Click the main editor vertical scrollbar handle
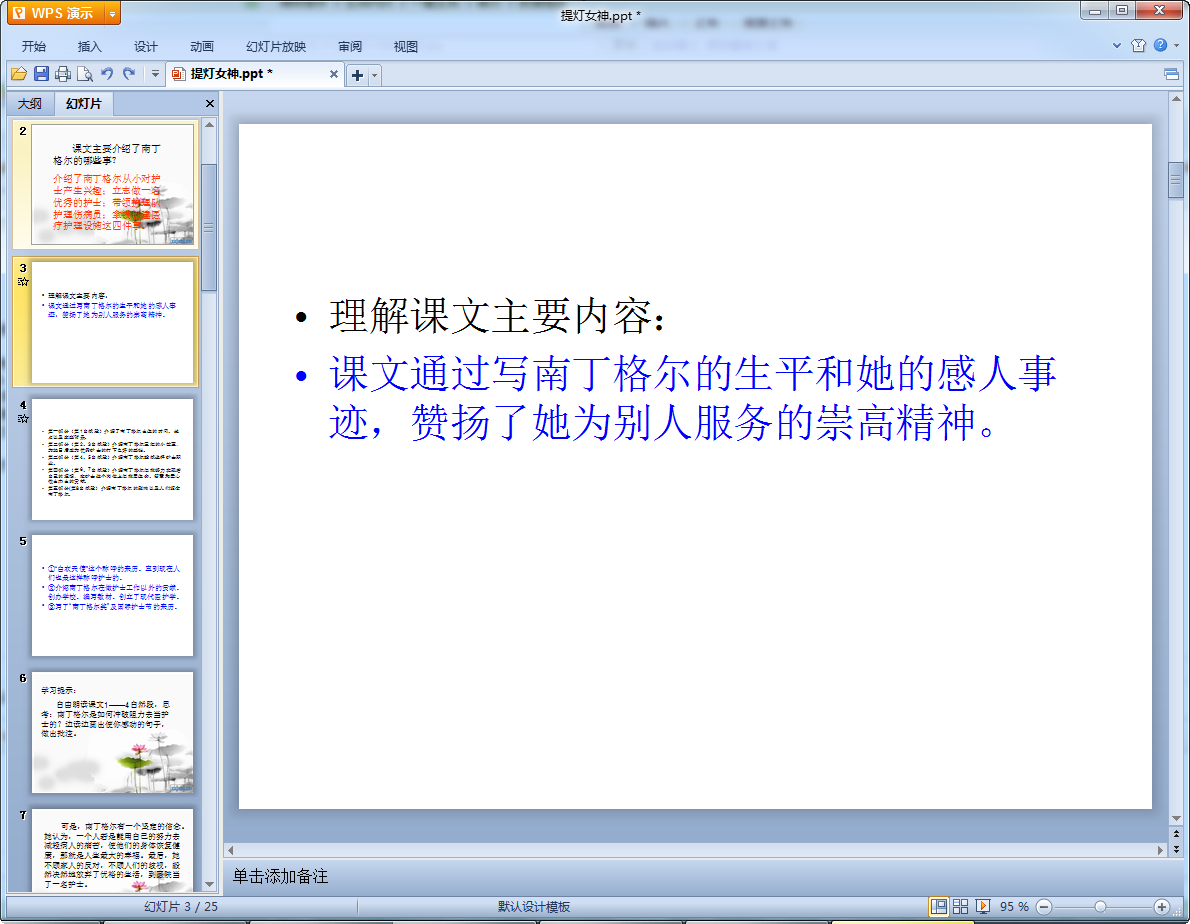This screenshot has width=1190, height=924. point(1176,180)
